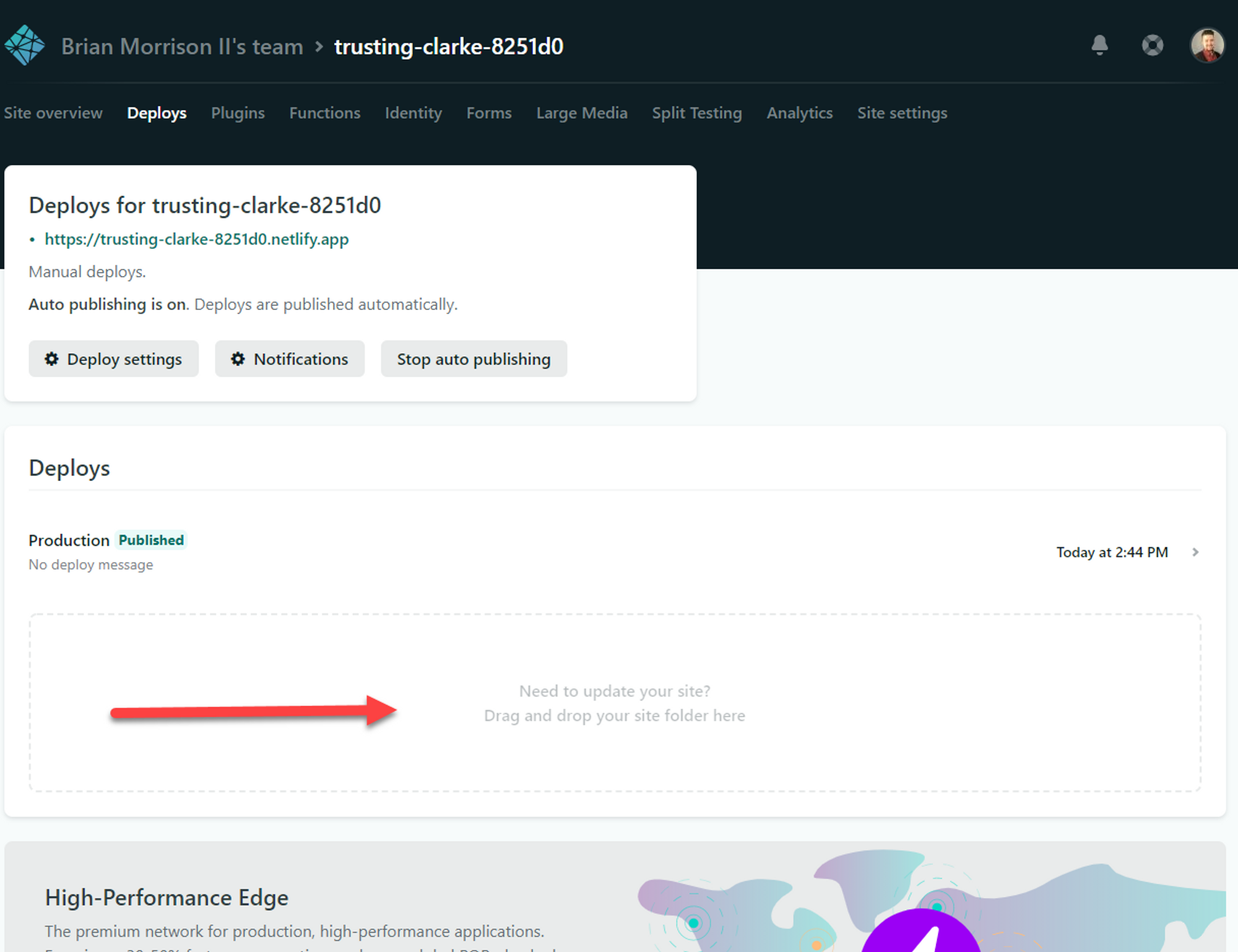Click the Stop auto publishing button
1238x952 pixels.
tap(474, 359)
